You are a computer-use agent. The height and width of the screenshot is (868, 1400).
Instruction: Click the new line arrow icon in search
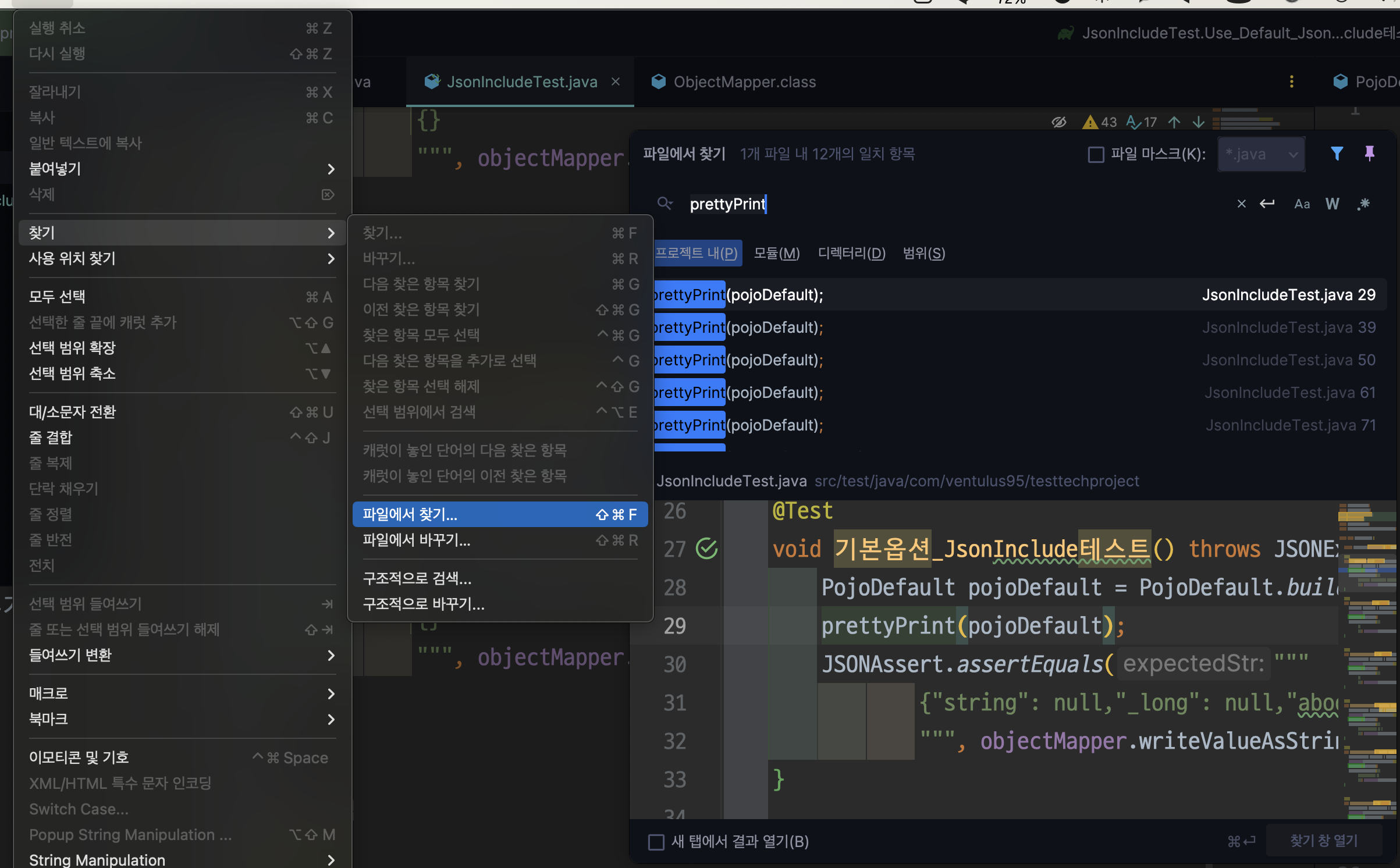click(1267, 204)
